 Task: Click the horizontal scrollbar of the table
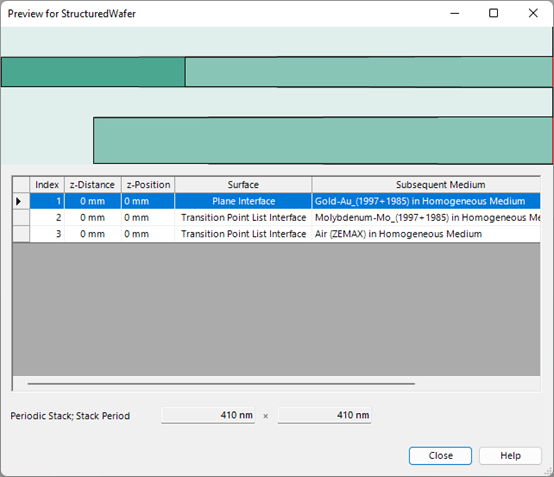point(221,383)
